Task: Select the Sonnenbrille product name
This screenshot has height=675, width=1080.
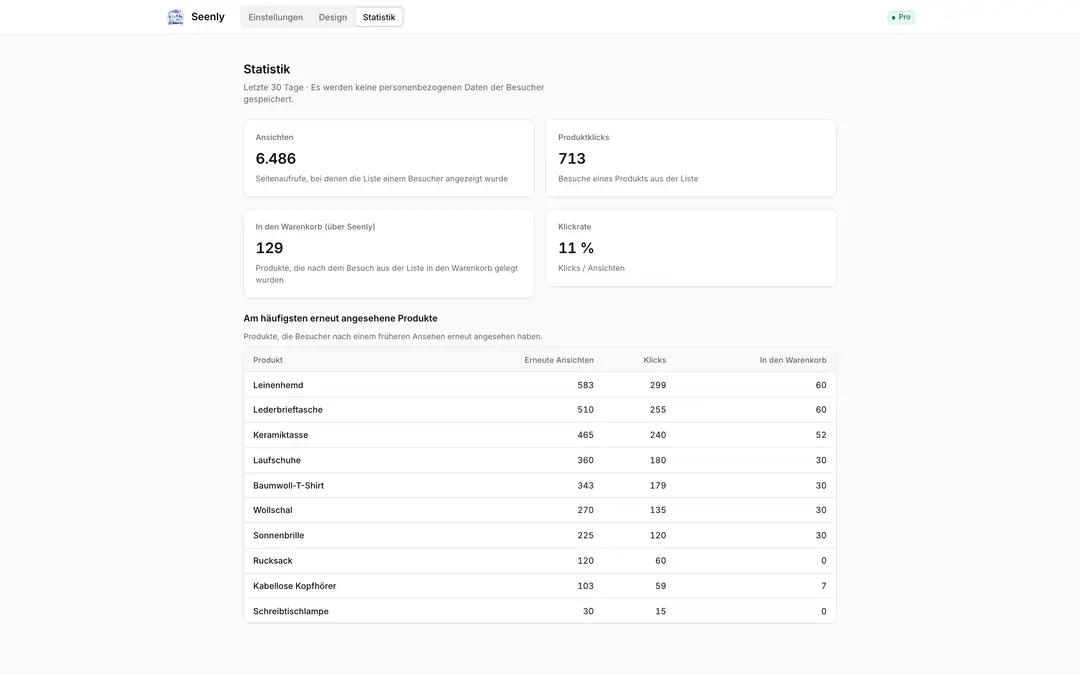Action: 278,535
